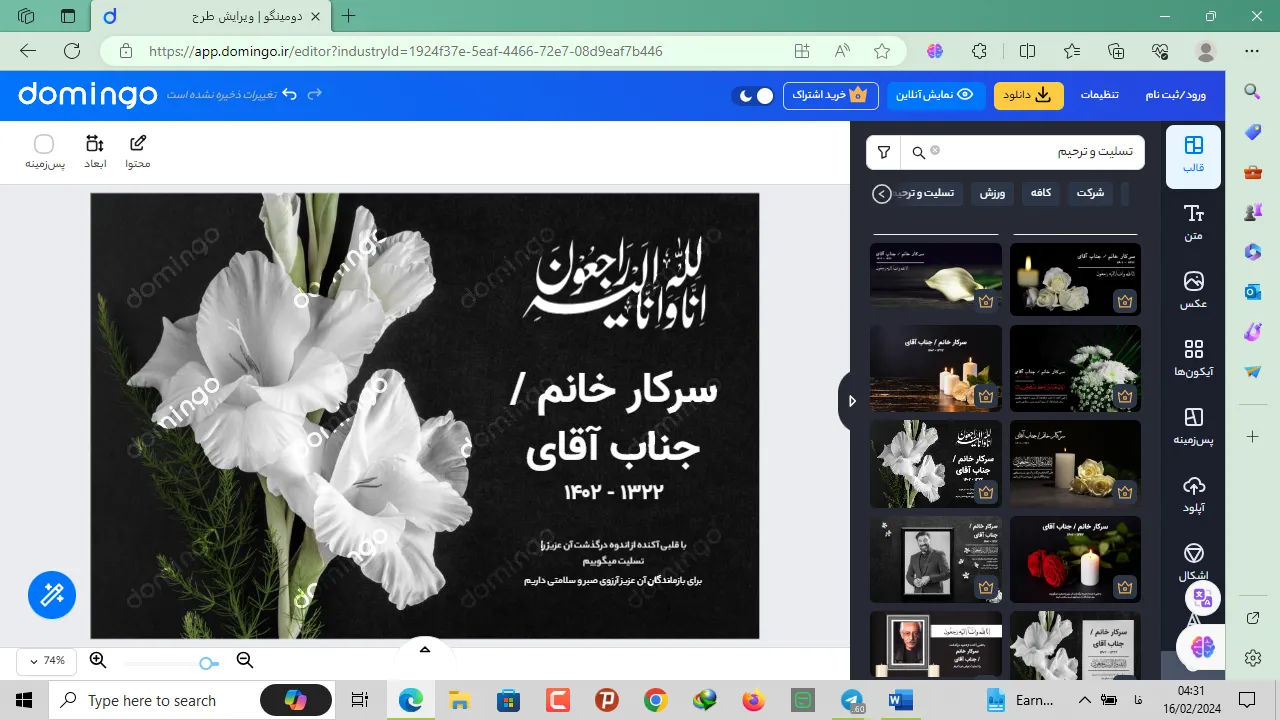Click the domingo logo
The width and height of the screenshot is (1280, 720).
[x=88, y=94]
